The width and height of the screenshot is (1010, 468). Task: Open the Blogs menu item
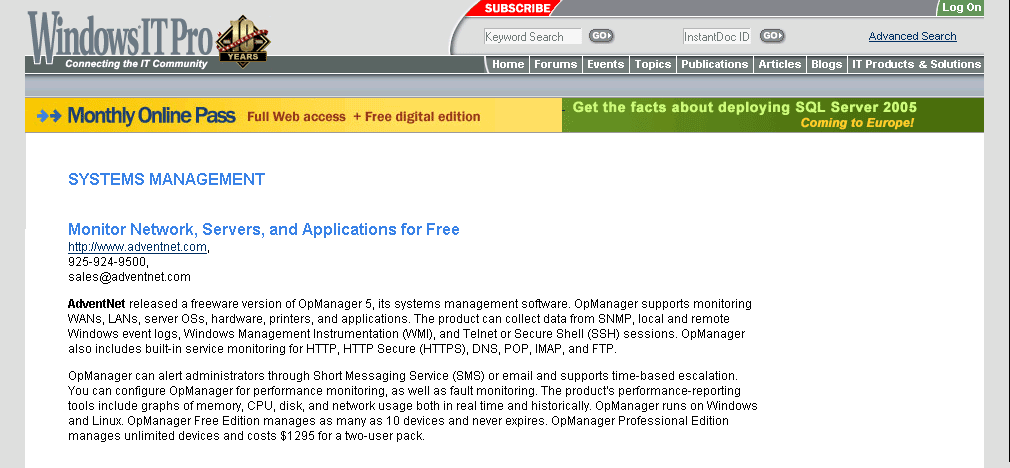[826, 64]
